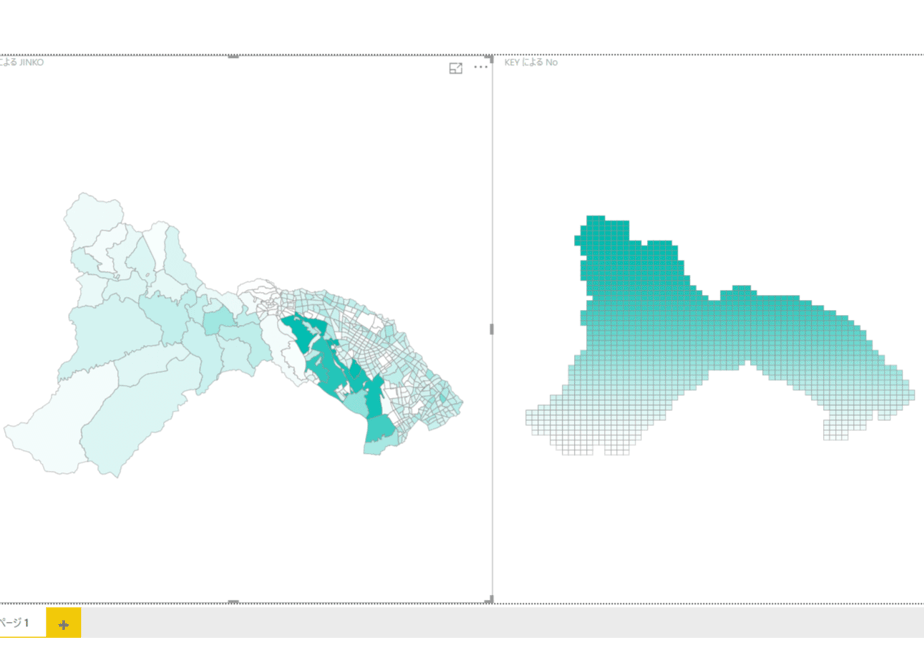Open focus mode for the JINKO map
924x660 pixels.
[x=456, y=68]
